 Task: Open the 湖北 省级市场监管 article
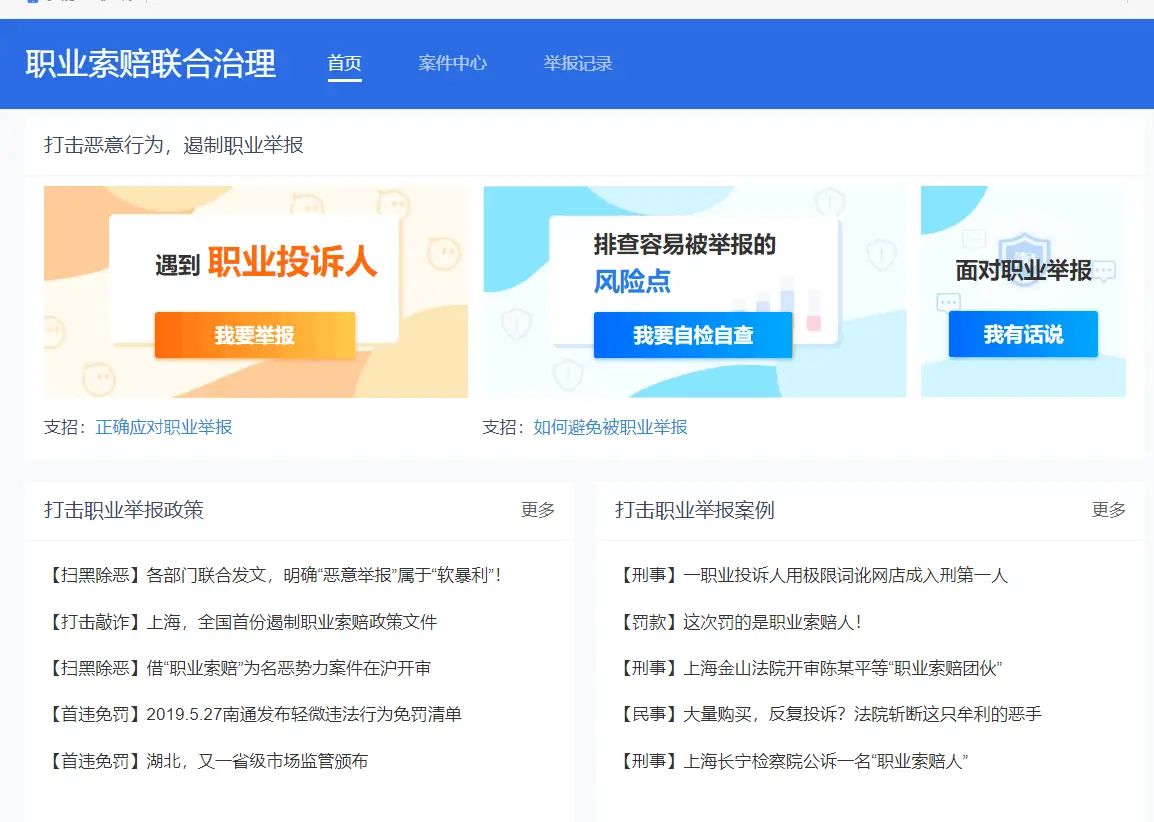(207, 761)
